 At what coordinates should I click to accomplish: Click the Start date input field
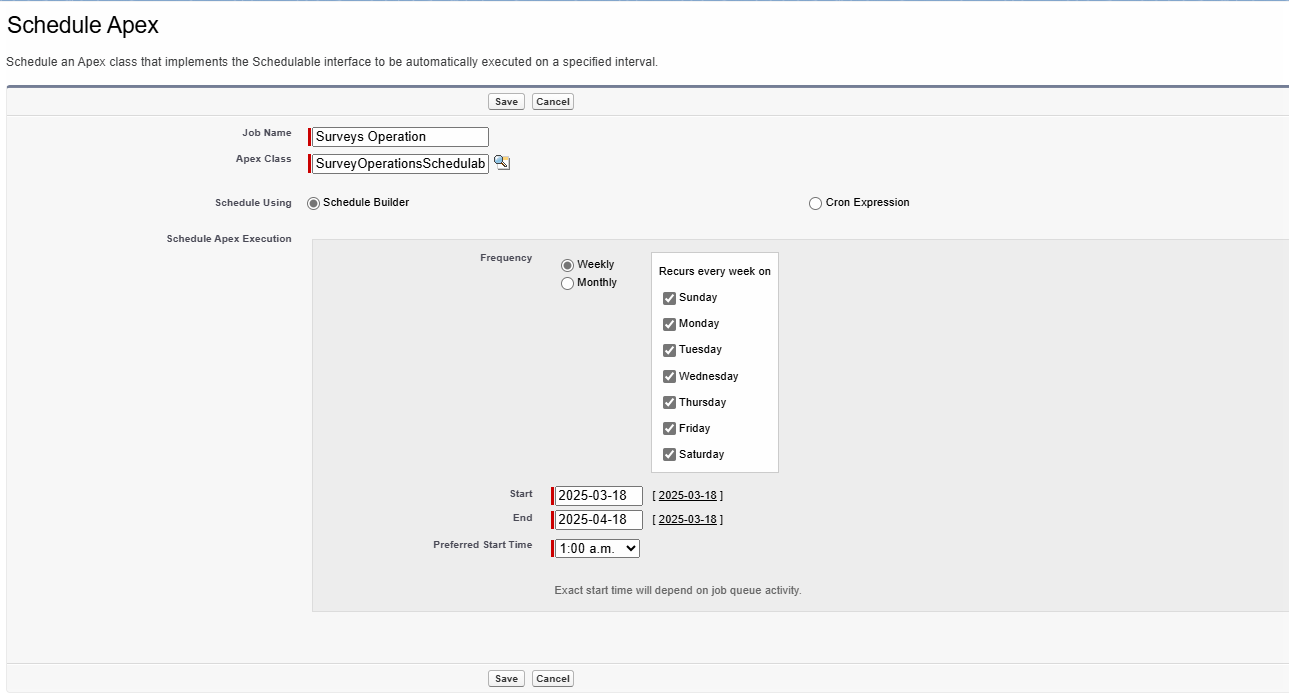[x=598, y=494]
